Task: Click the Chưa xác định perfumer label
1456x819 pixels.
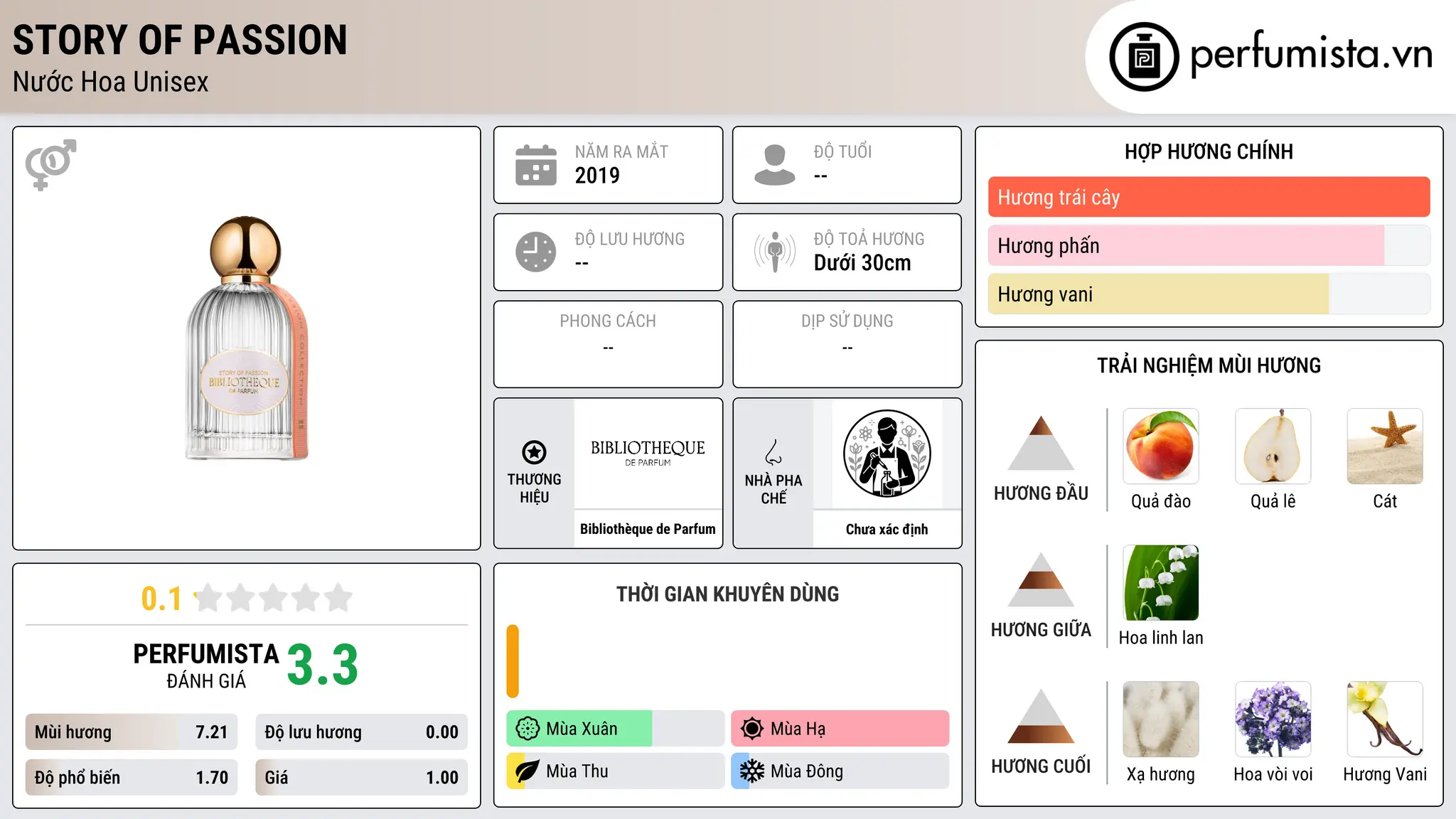Action: (887, 529)
